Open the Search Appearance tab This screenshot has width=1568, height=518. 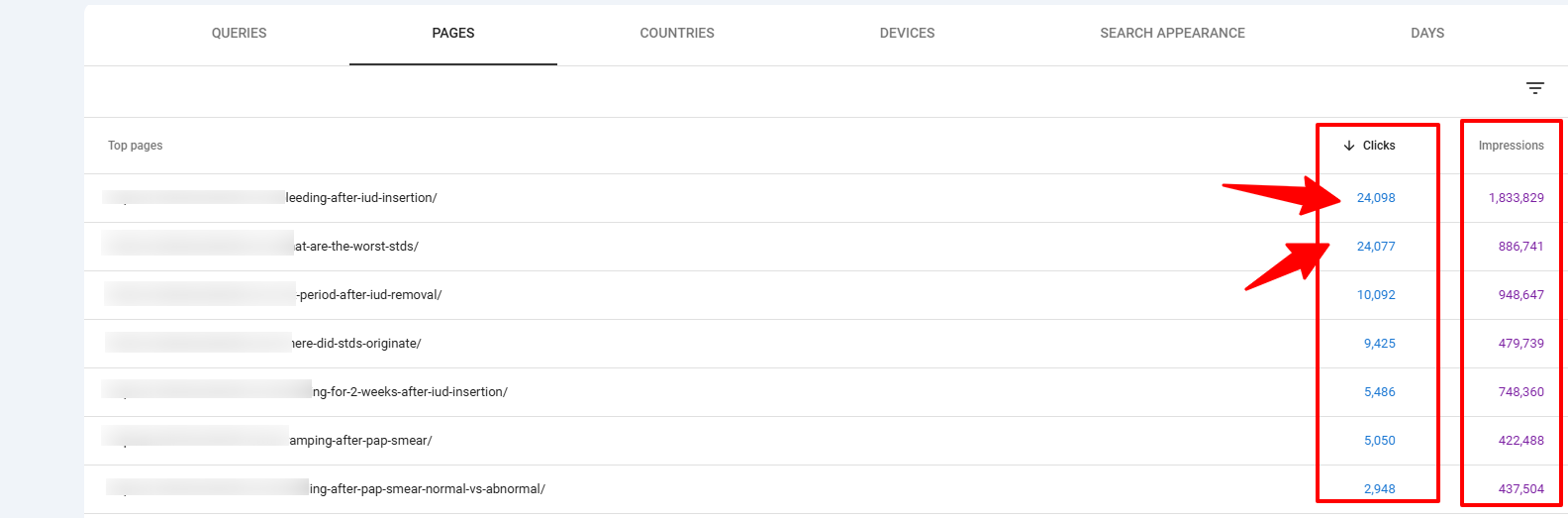[1172, 33]
